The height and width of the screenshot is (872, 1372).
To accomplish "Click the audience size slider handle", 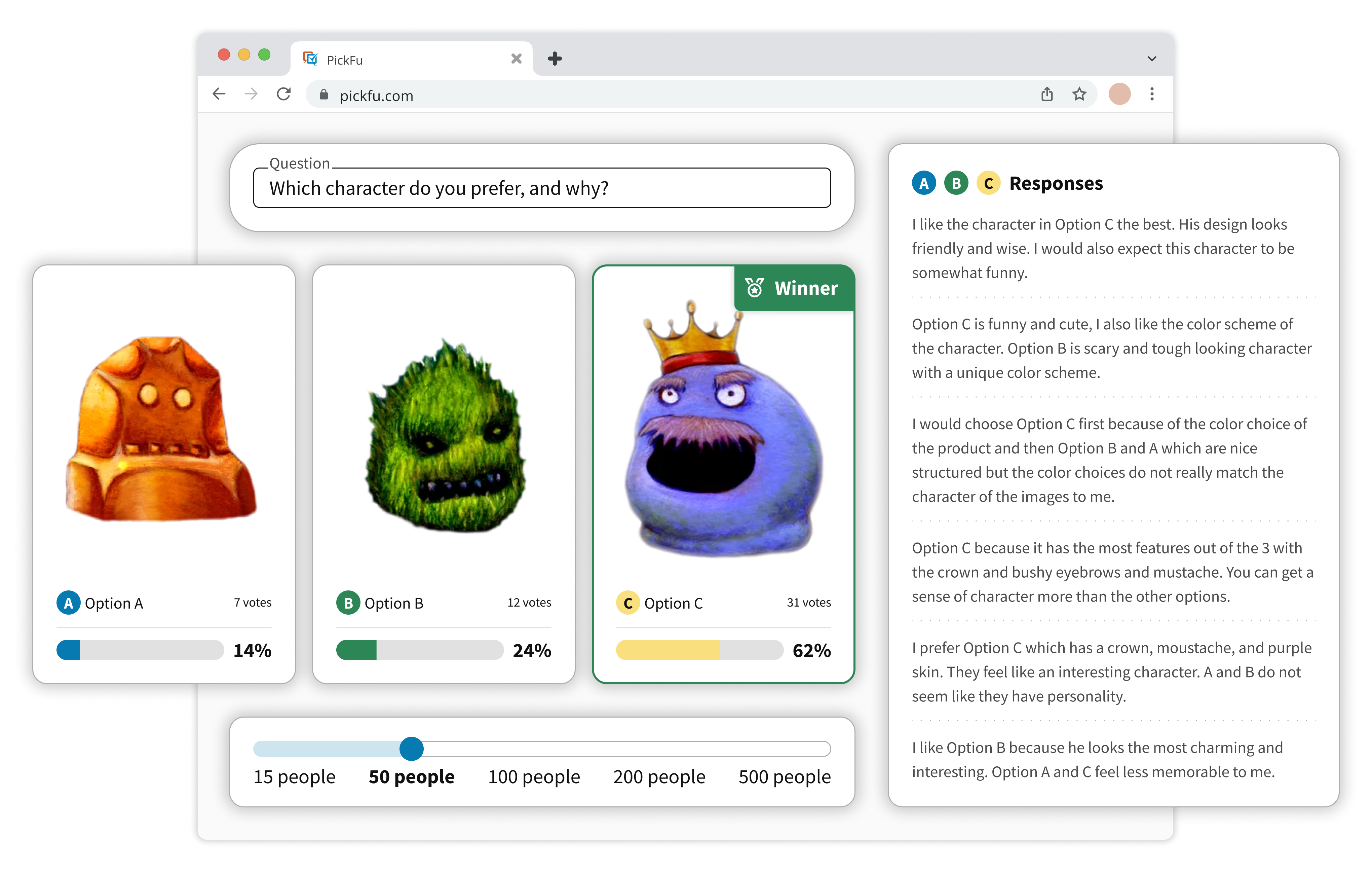I will click(x=411, y=749).
